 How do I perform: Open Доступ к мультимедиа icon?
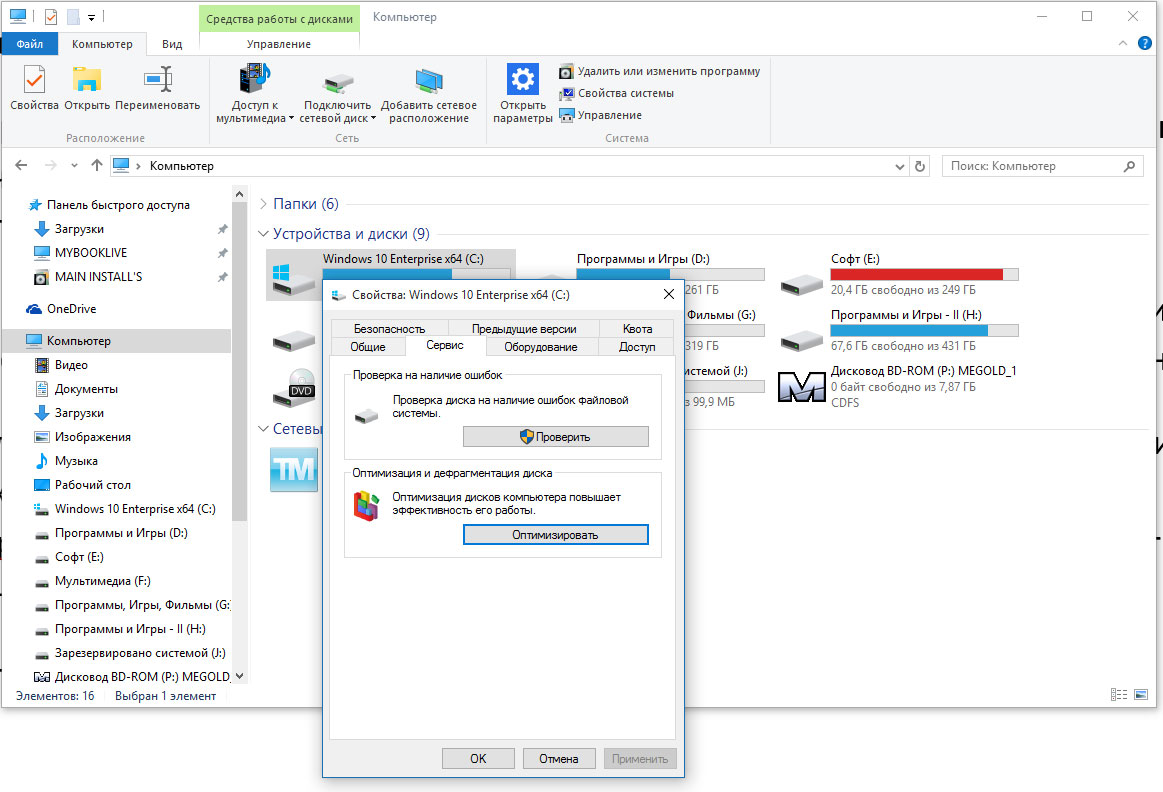pyautogui.click(x=255, y=79)
